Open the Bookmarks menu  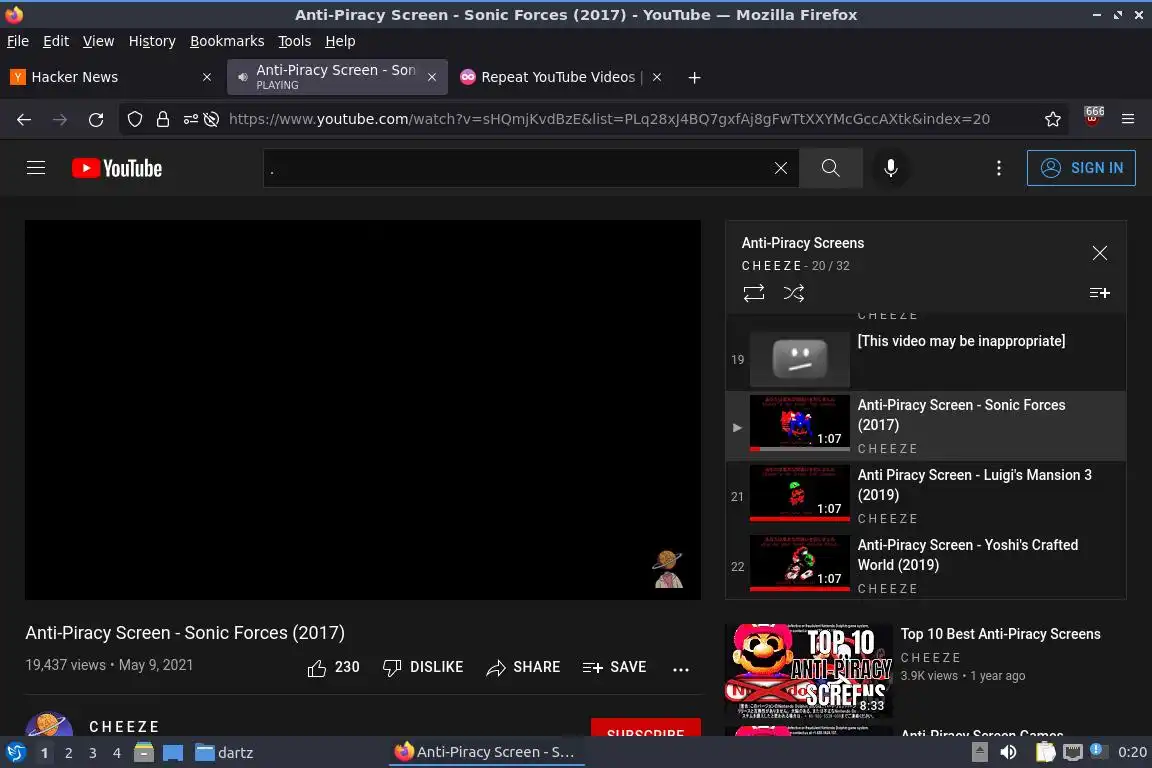(x=227, y=41)
